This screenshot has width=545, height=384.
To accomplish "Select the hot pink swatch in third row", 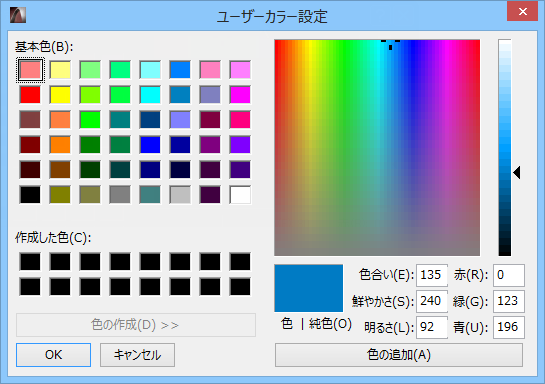I will click(240, 120).
